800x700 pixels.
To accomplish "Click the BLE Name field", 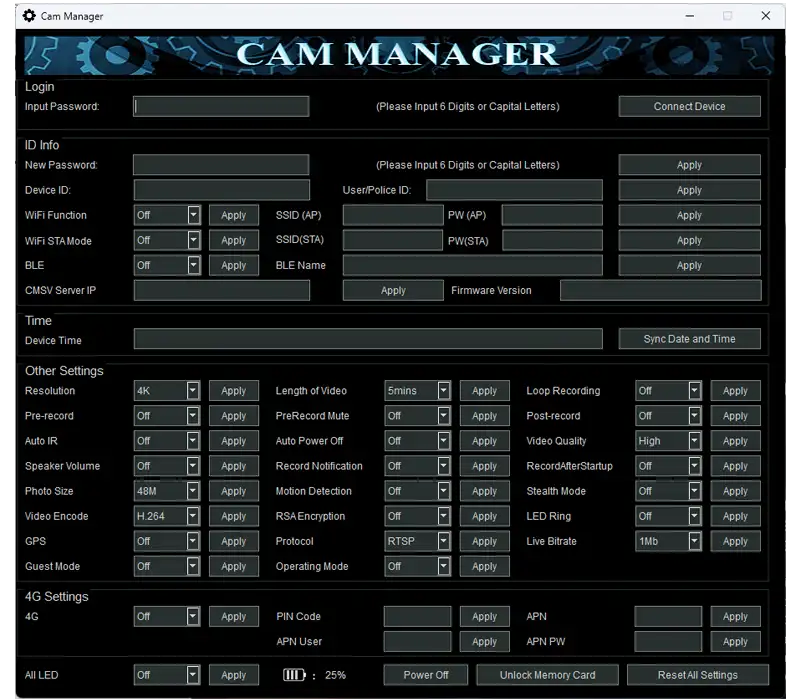I will pos(472,265).
